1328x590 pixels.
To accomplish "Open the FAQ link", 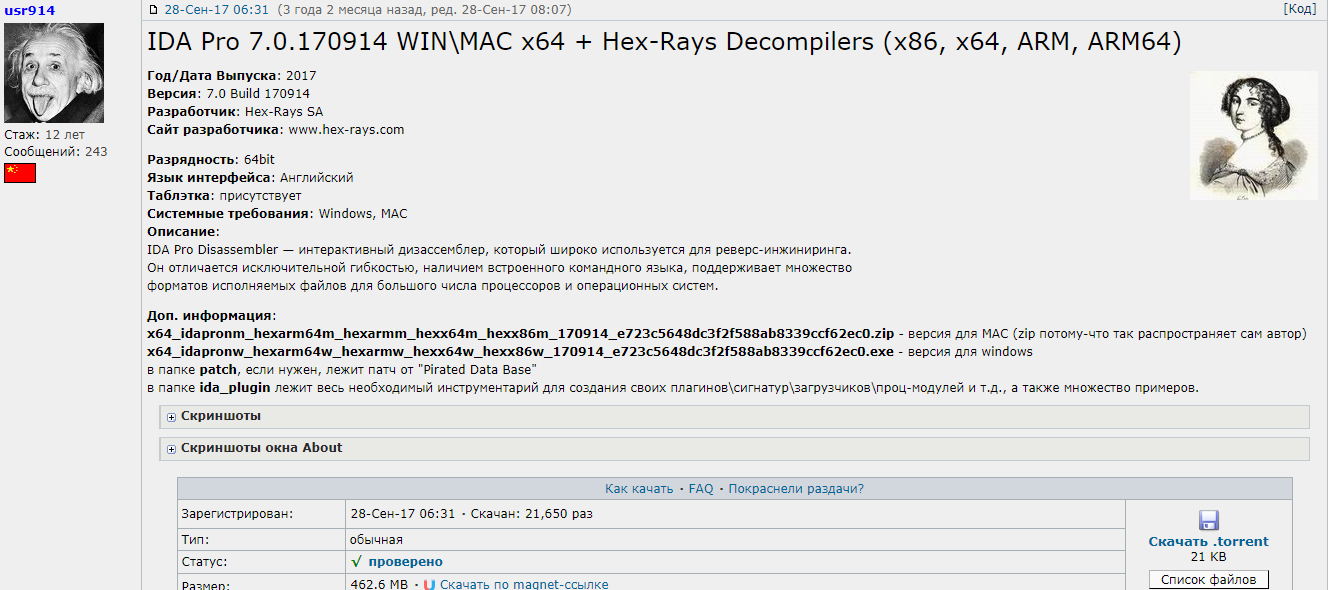I will (x=701, y=489).
